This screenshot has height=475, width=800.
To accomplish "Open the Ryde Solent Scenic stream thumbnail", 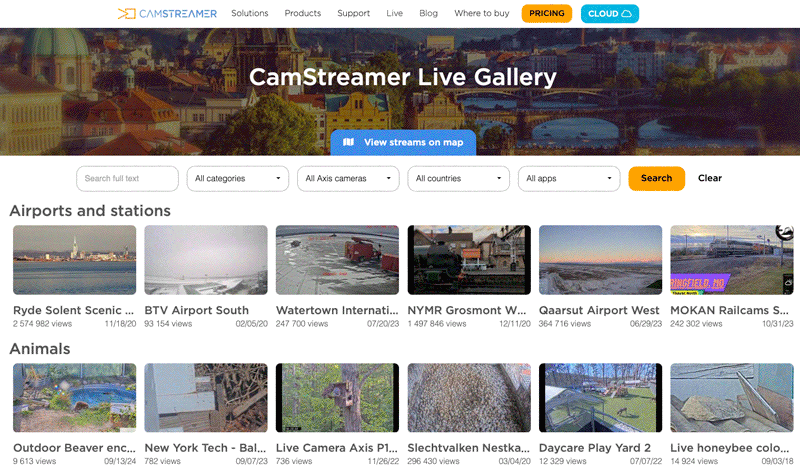I will 74,260.
